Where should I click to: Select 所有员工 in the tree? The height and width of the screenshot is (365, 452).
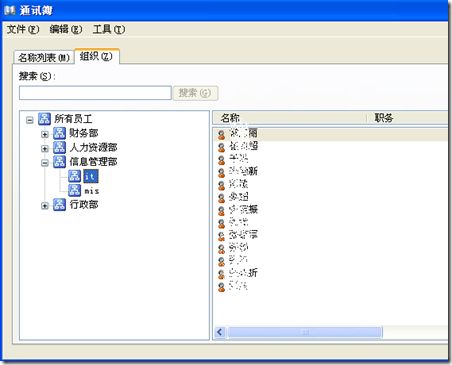[73, 119]
